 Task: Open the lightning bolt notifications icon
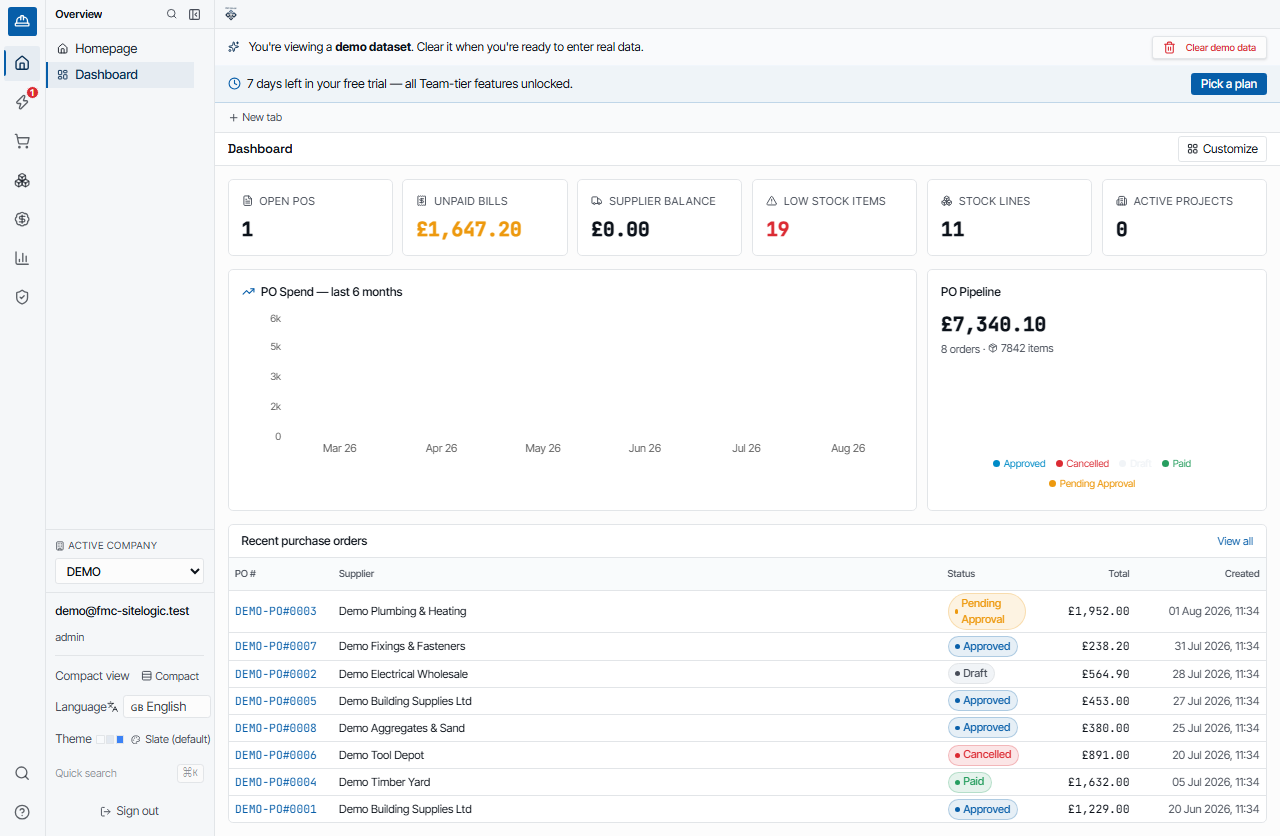(22, 102)
